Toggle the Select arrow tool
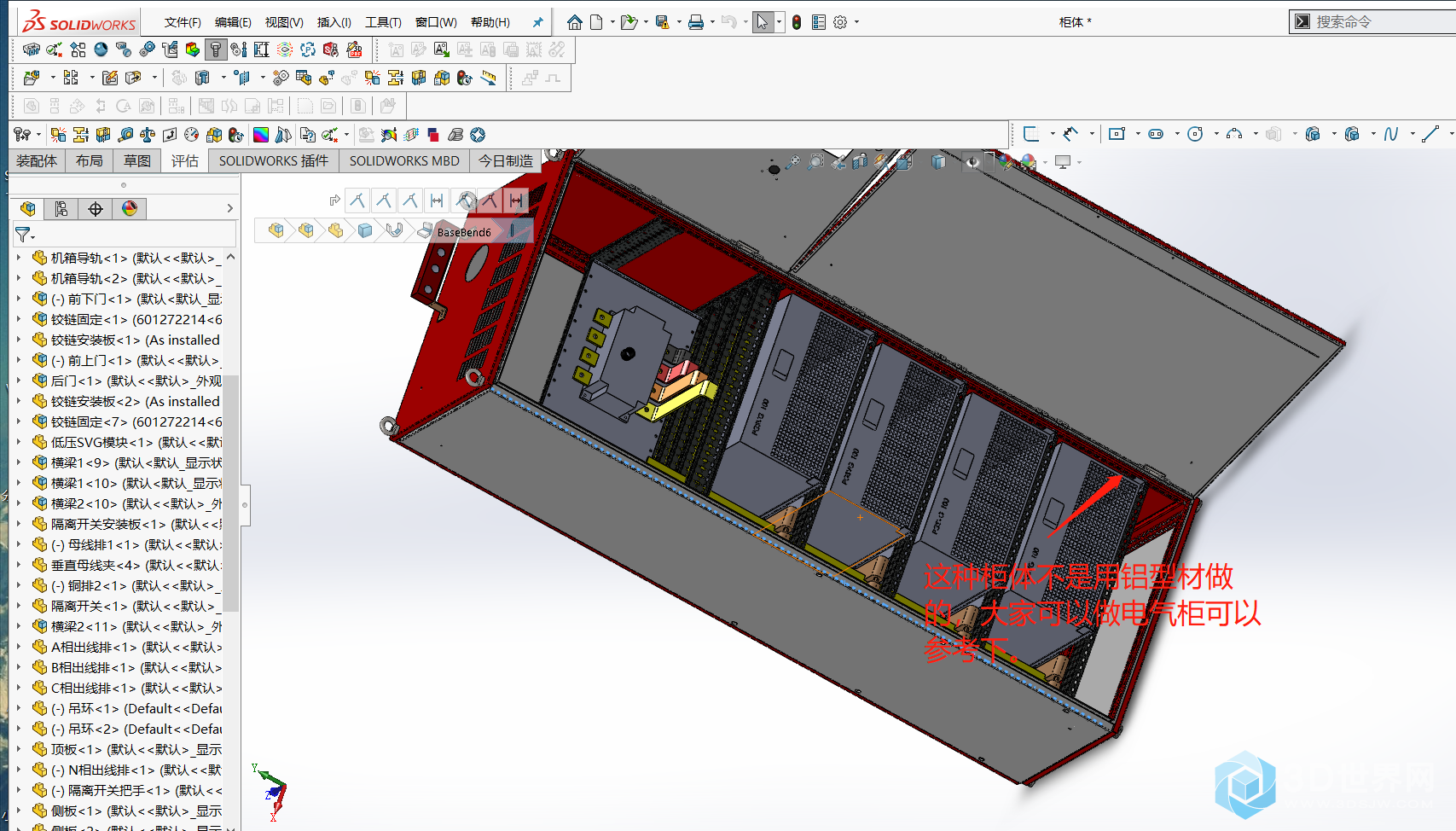 click(x=762, y=22)
